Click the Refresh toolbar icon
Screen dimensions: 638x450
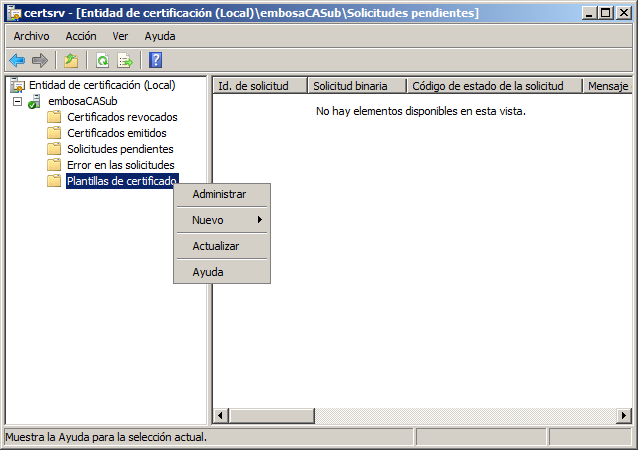coord(102,60)
